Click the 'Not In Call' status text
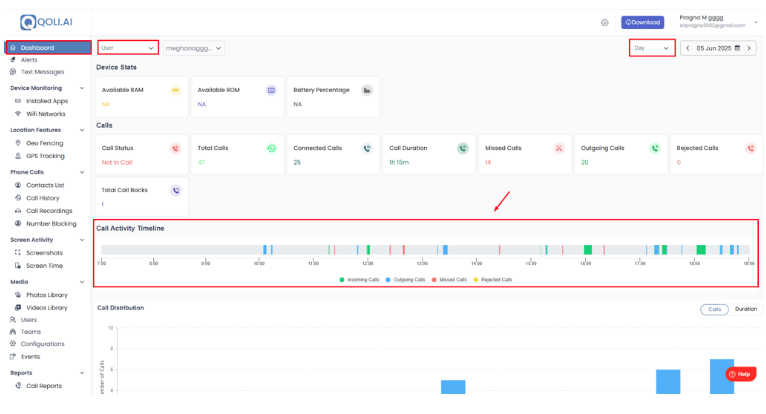 point(117,162)
